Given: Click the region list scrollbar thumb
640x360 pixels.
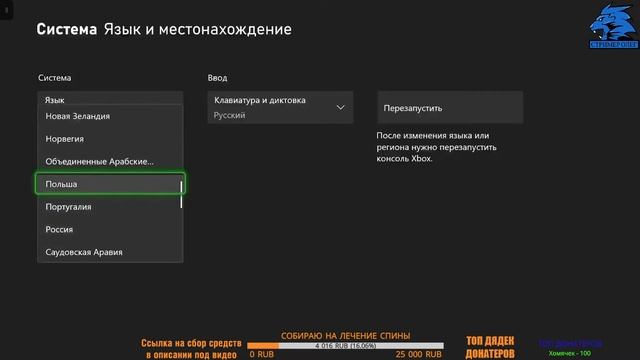Looking at the screenshot, I should 181,195.
